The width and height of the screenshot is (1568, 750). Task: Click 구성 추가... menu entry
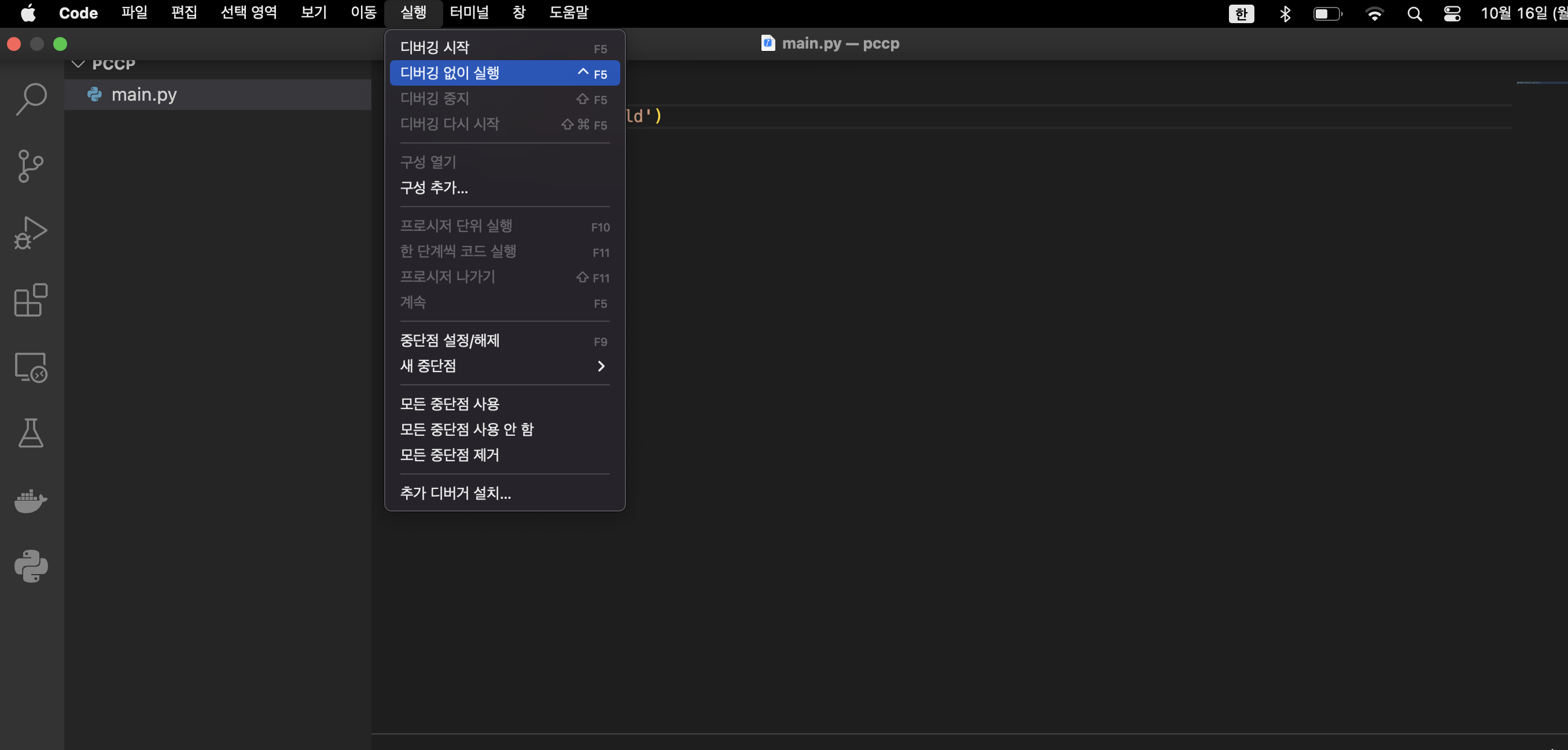[x=434, y=187]
